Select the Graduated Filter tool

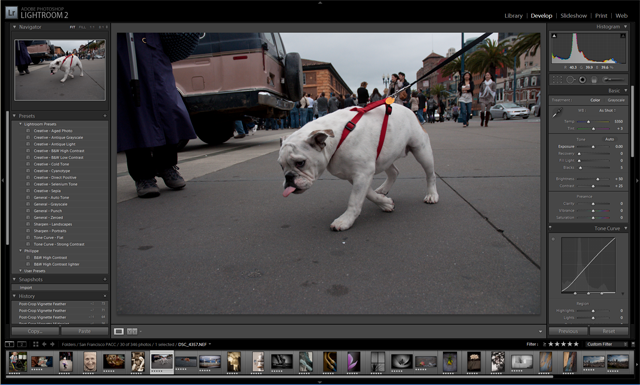[x=594, y=80]
